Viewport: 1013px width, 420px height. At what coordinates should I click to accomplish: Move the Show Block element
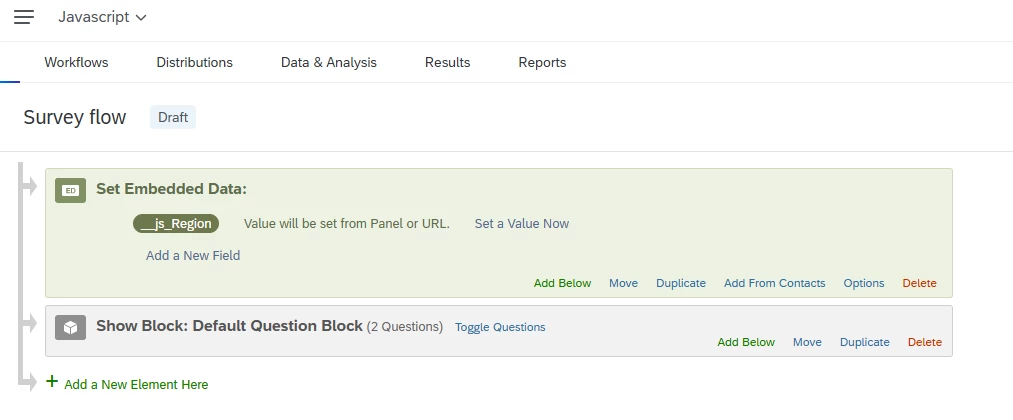[808, 342]
